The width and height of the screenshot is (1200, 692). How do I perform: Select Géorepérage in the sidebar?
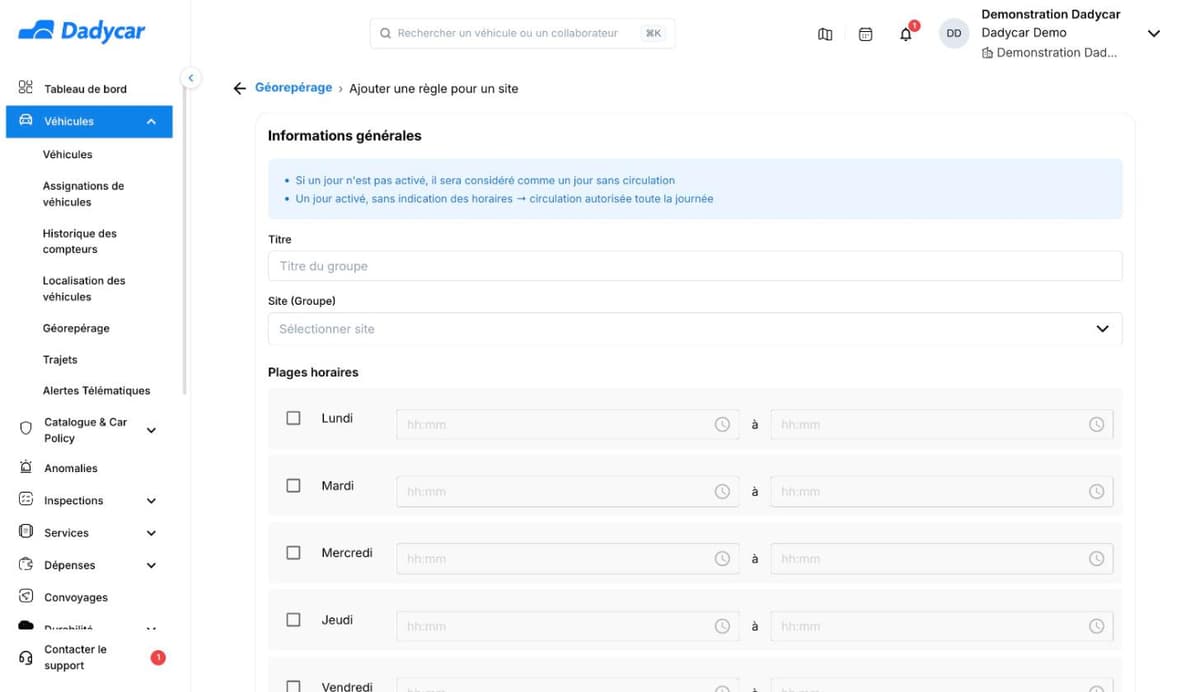pyautogui.click(x=76, y=328)
